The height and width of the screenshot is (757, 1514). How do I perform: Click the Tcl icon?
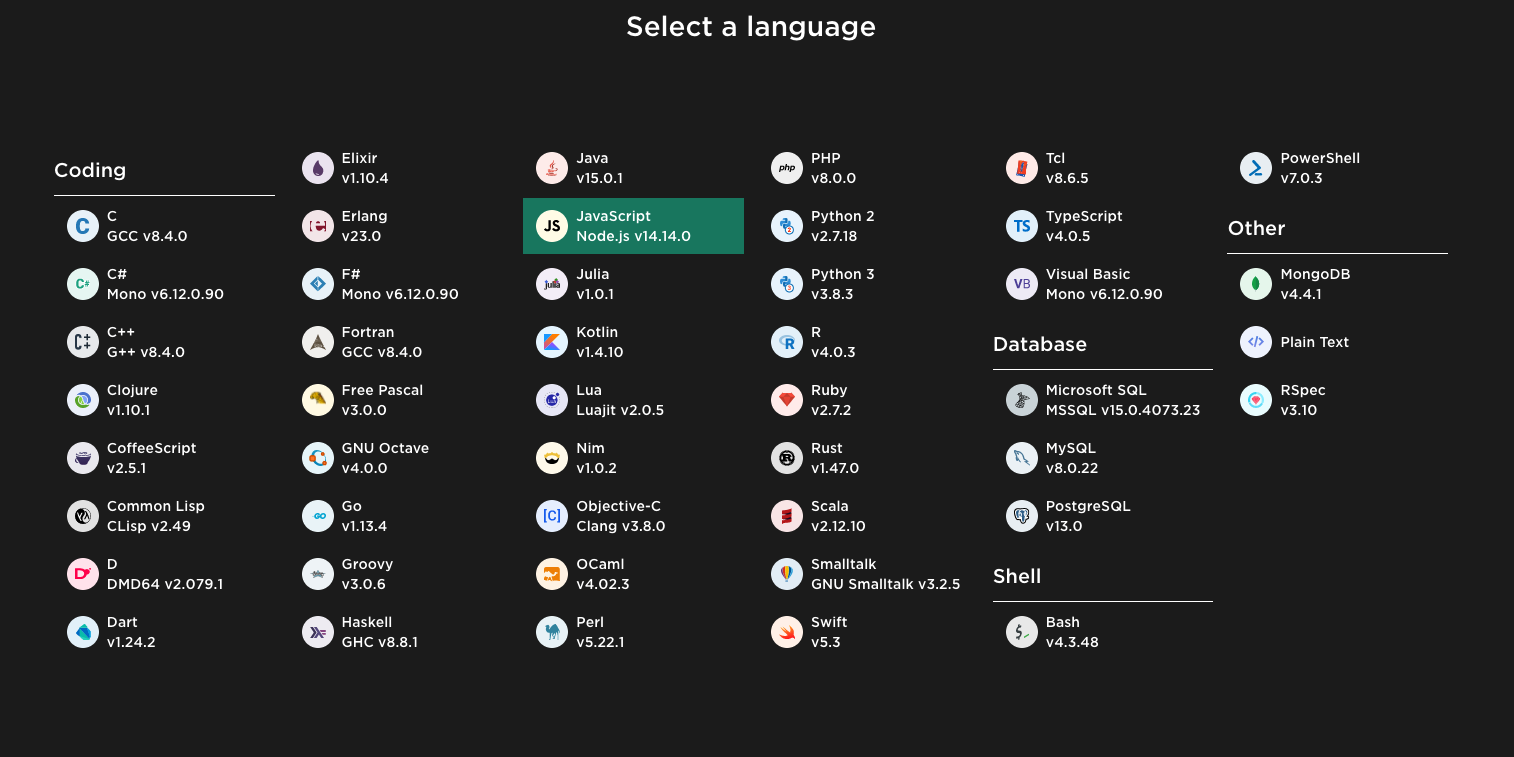(x=1022, y=168)
